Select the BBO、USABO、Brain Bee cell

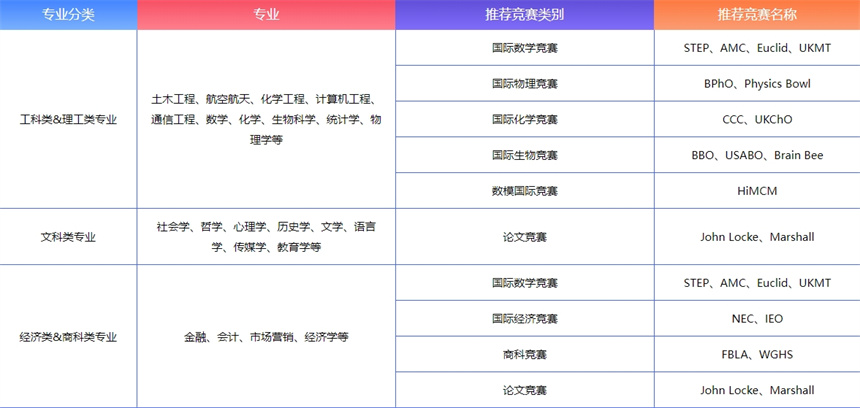(757, 155)
